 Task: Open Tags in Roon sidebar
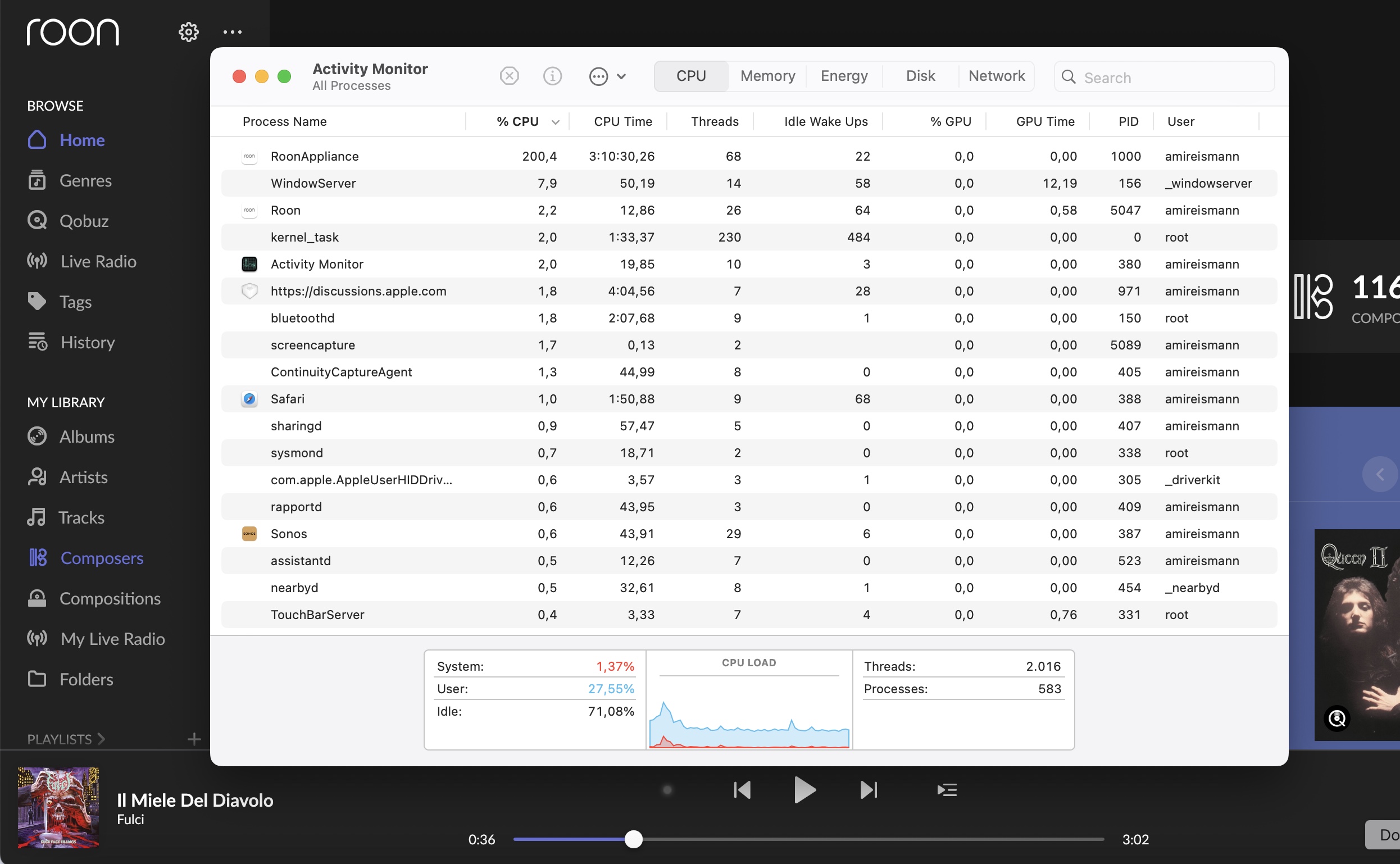tap(60, 301)
